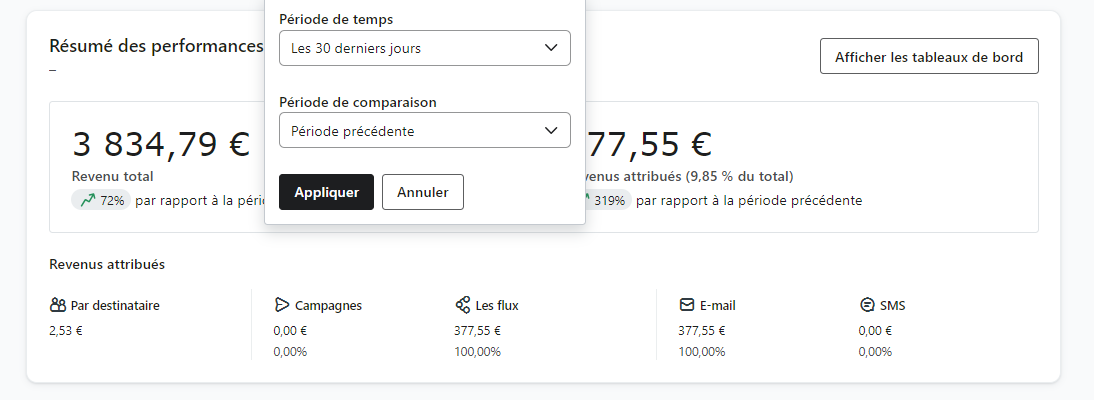Click the Les flux flow icon
Viewport: 1094px width, 400px height.
(x=462, y=305)
